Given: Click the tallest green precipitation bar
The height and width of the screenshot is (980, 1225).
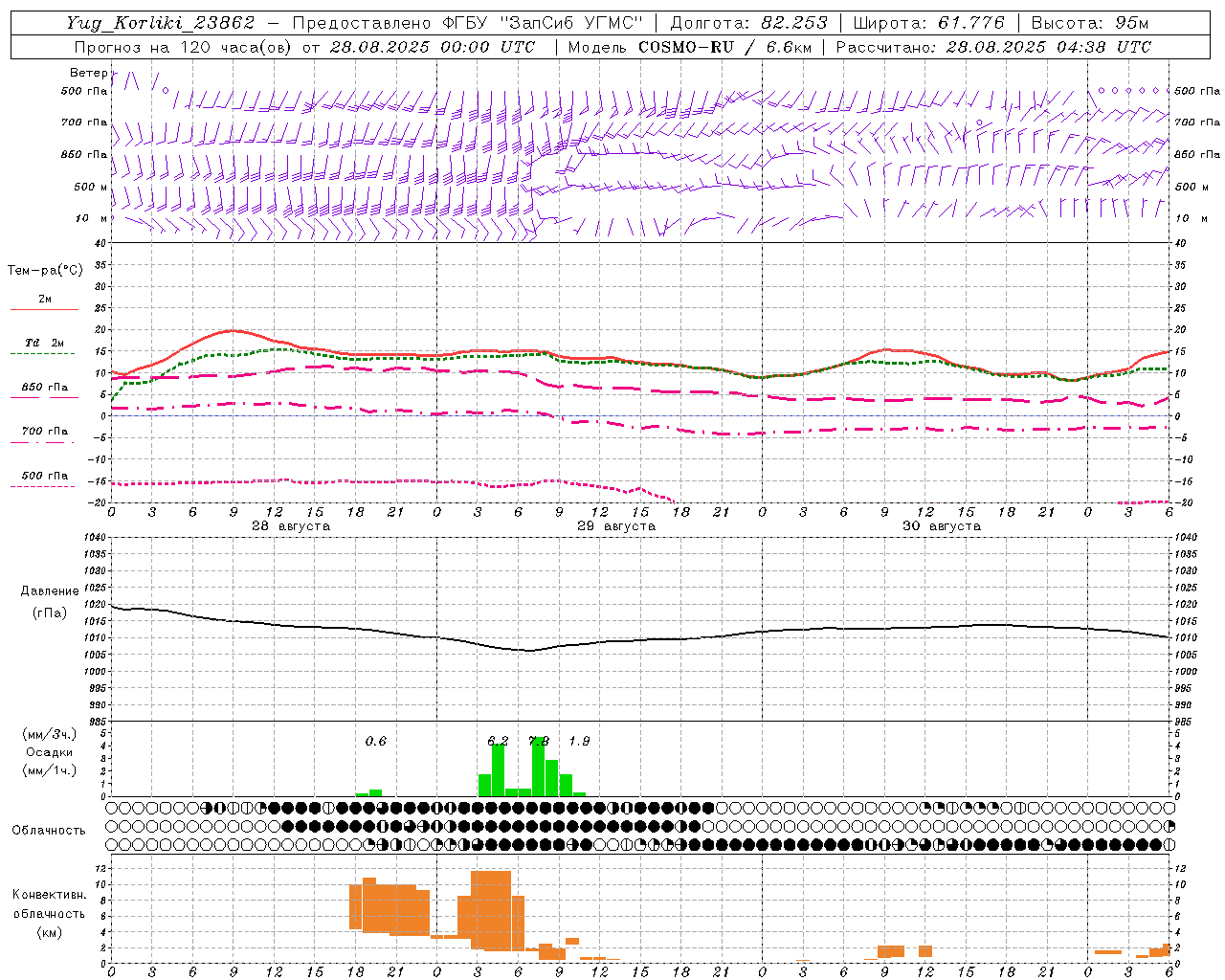Looking at the screenshot, I should pyautogui.click(x=538, y=767).
